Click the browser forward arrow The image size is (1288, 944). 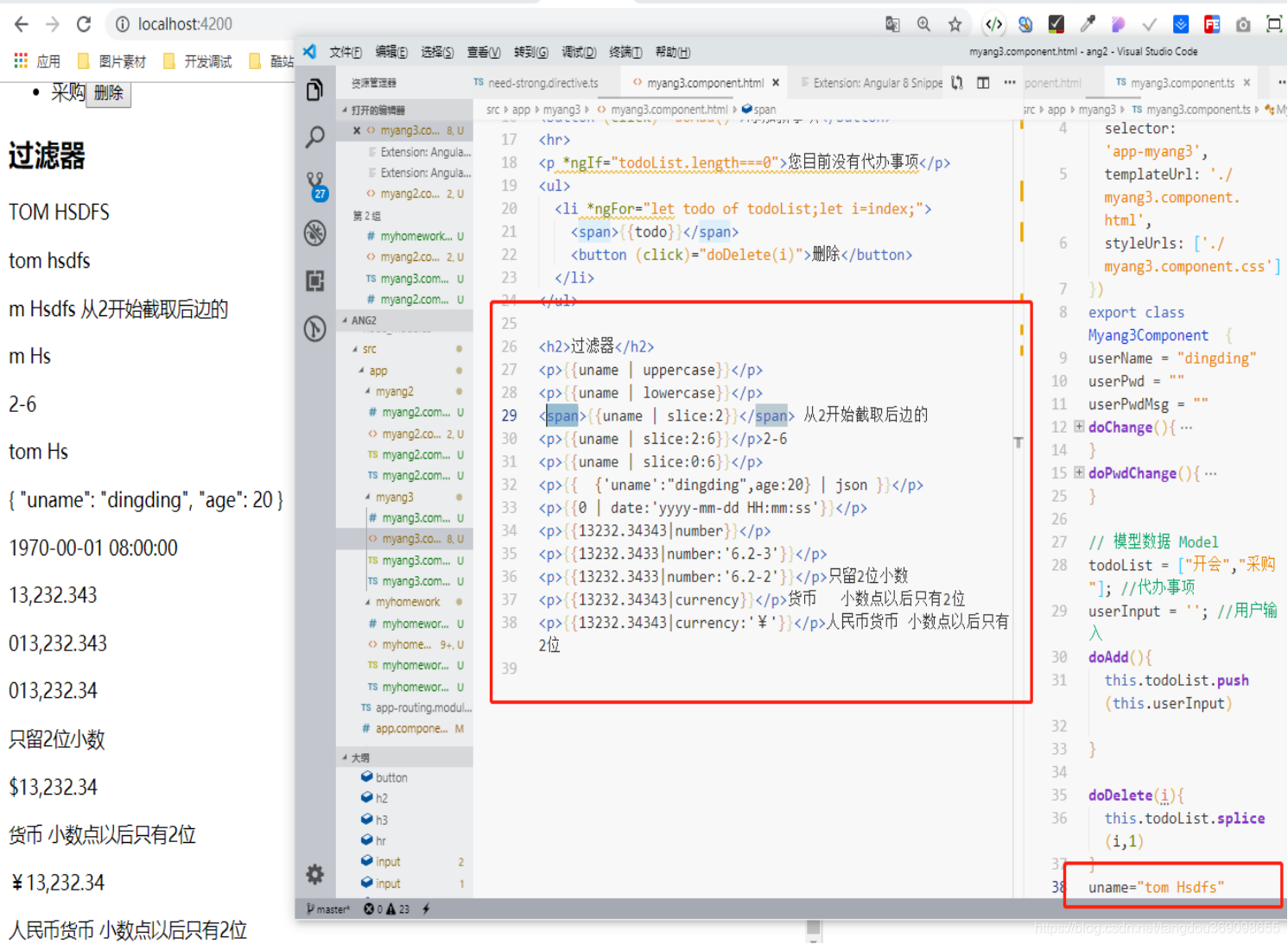click(x=53, y=24)
